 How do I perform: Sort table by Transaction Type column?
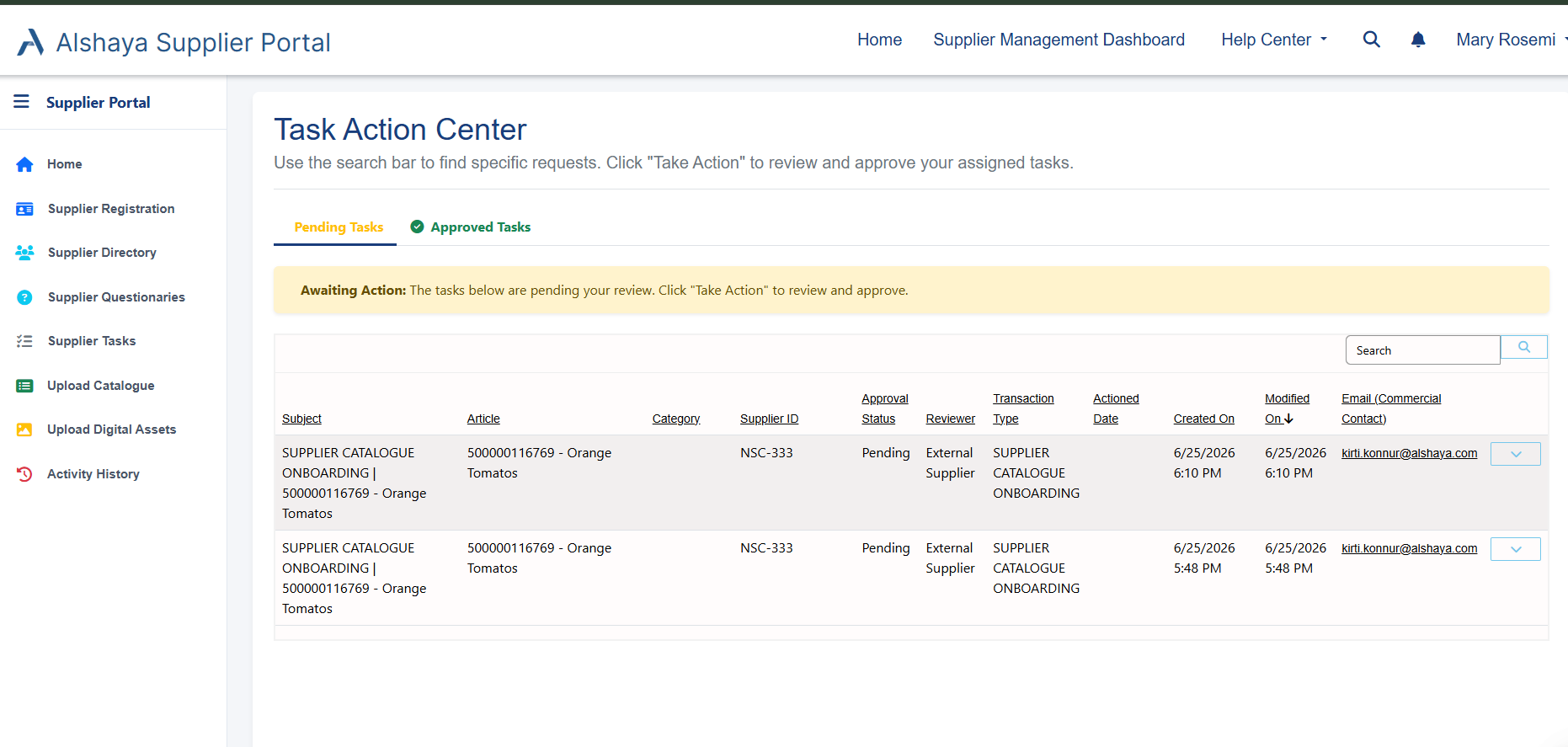coord(1023,408)
